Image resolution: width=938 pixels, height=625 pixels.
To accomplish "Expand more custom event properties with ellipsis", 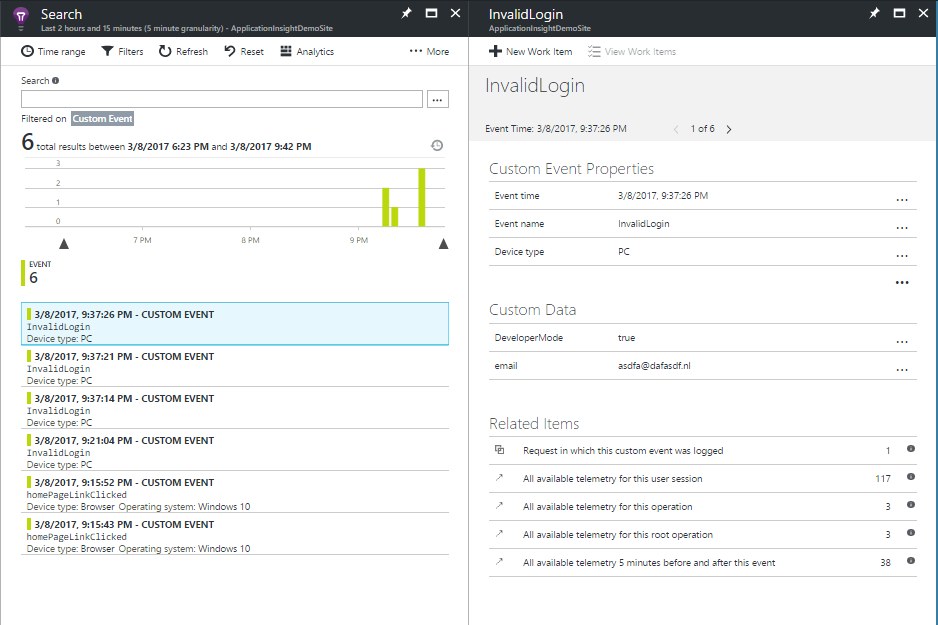I will click(902, 282).
